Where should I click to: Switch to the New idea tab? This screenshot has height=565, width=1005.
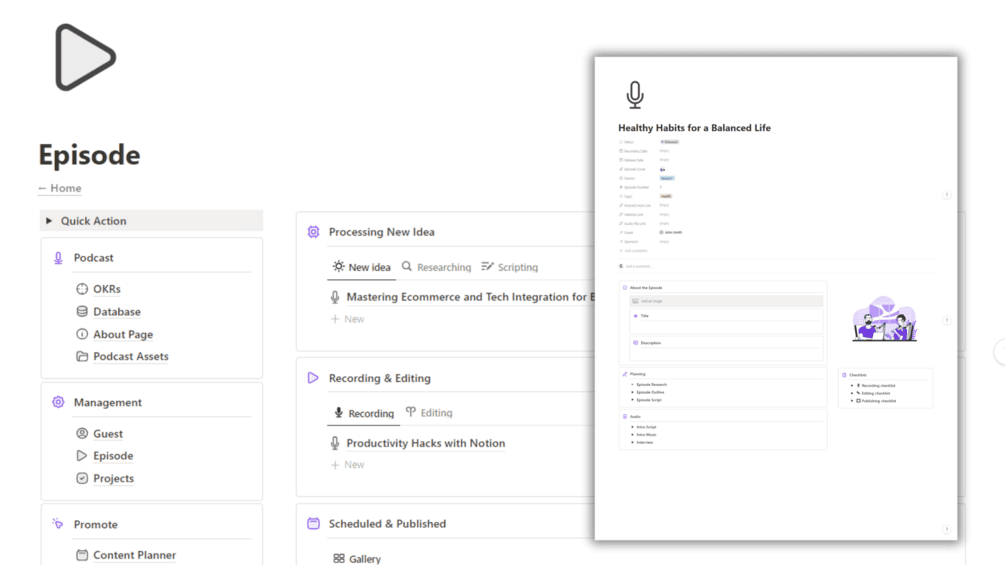click(361, 267)
